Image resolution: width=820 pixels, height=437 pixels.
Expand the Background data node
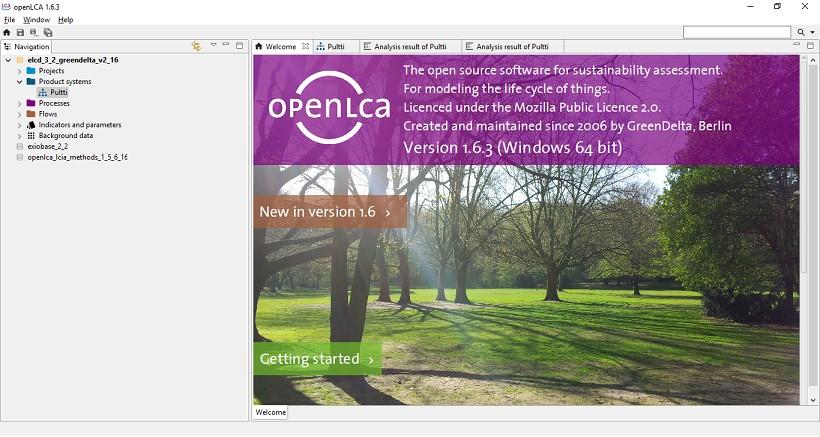click(x=19, y=136)
